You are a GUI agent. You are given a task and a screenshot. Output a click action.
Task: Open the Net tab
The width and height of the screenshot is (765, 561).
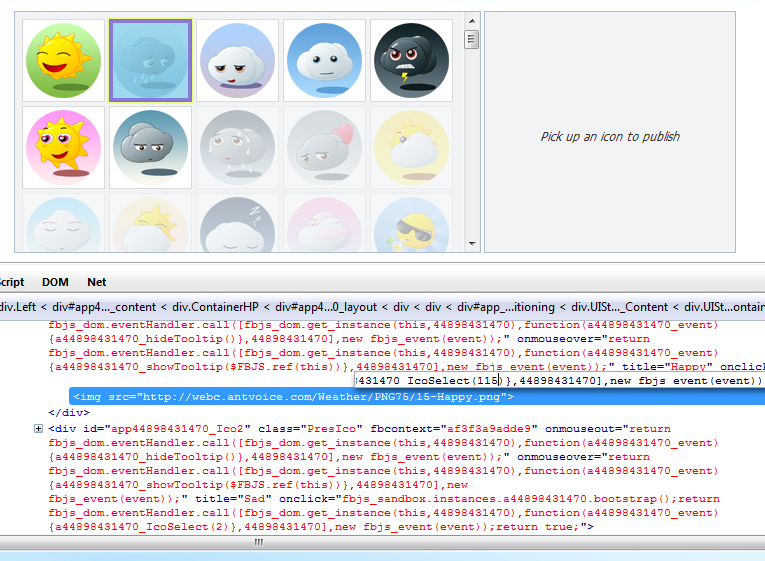click(97, 282)
